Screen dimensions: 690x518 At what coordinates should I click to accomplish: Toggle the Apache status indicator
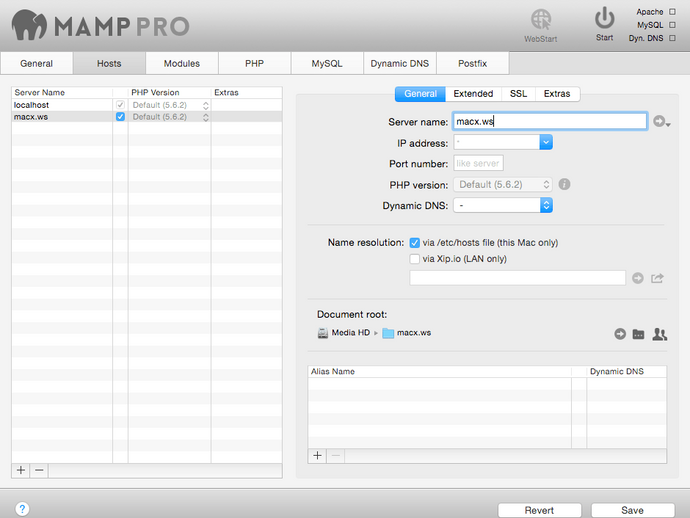click(x=672, y=12)
